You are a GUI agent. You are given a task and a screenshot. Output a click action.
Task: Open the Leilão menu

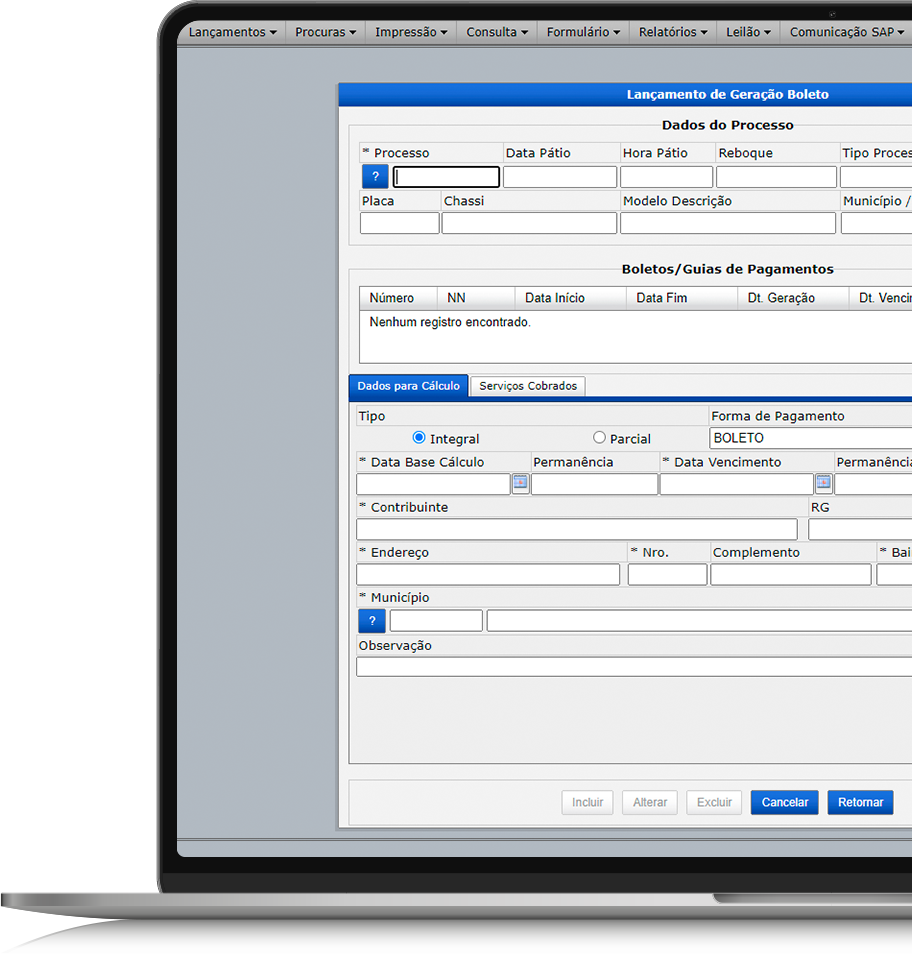[x=748, y=32]
